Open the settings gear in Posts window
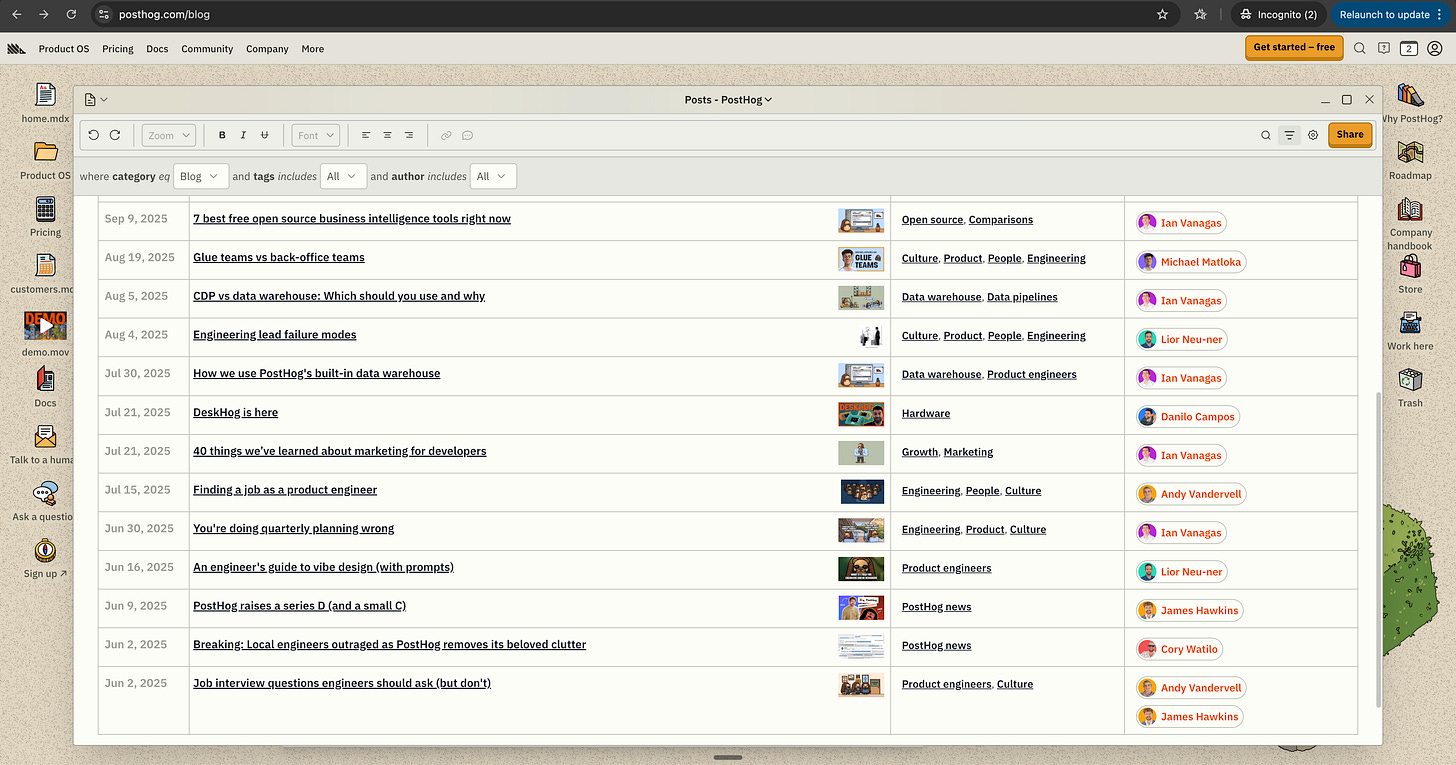This screenshot has width=1456, height=765. click(x=1313, y=135)
